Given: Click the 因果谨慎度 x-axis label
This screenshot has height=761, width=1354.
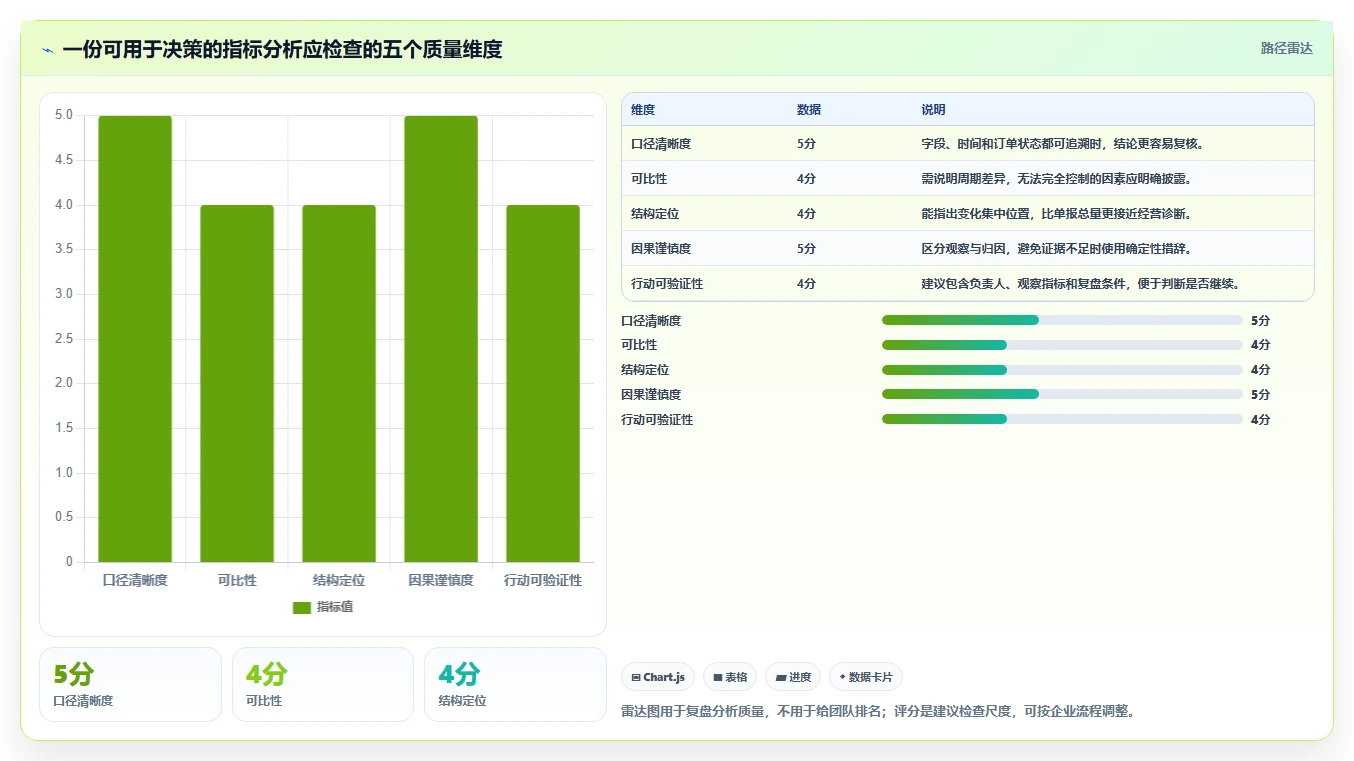Looking at the screenshot, I should point(441,580).
